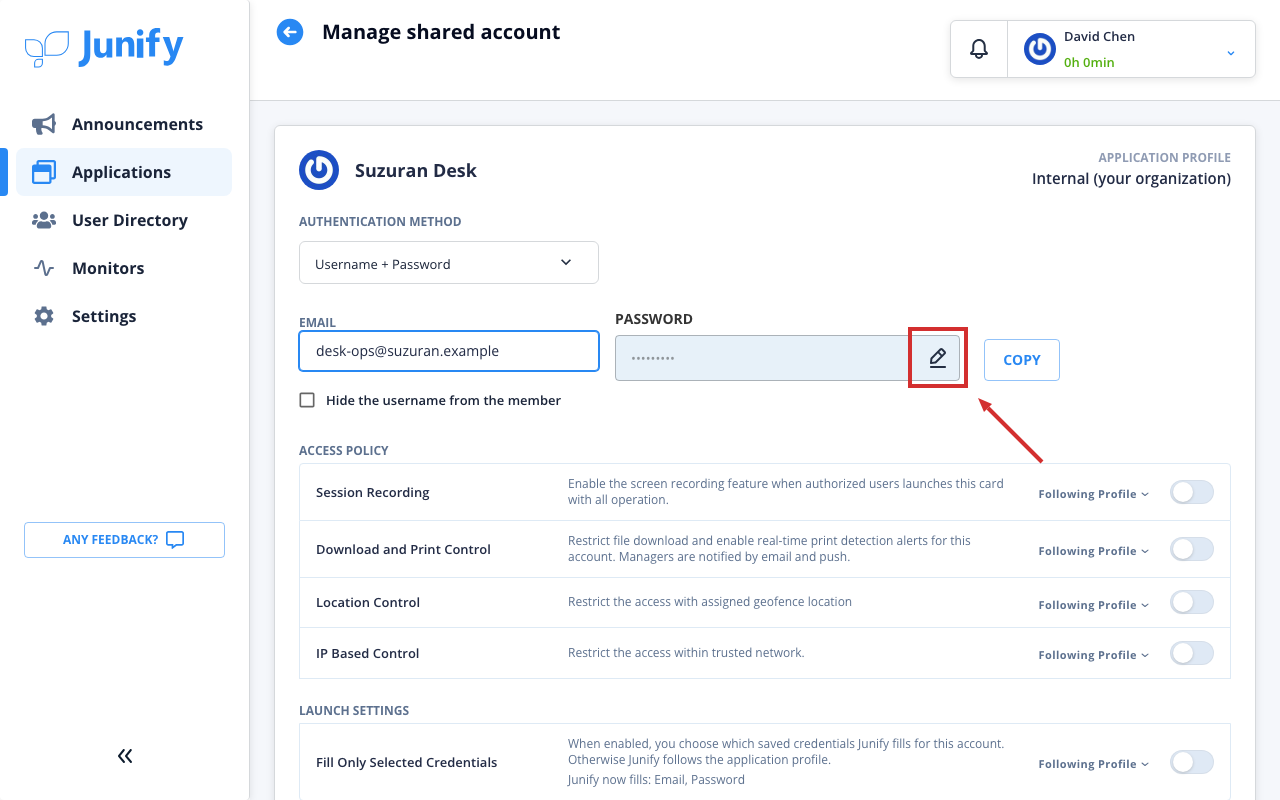Check Hide the username from the member

(307, 400)
